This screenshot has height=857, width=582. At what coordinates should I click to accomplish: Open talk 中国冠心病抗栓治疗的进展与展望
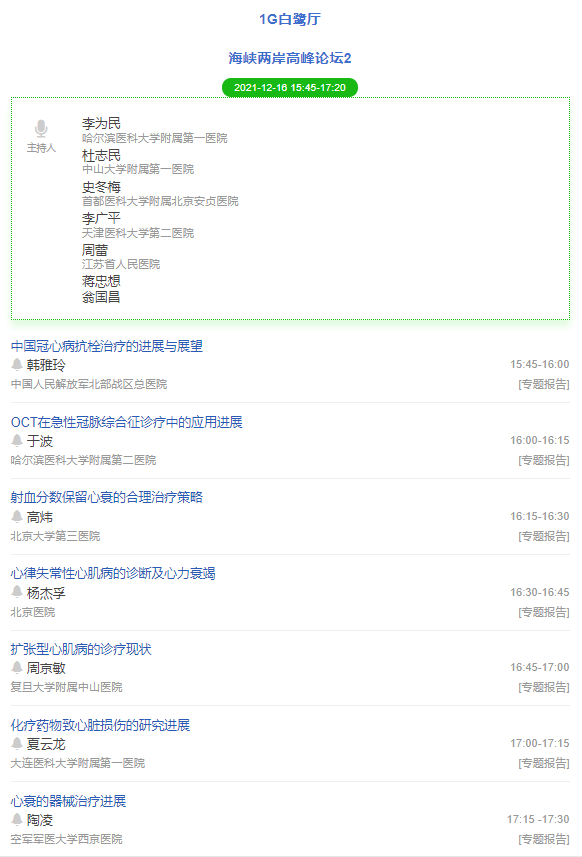[x=107, y=346]
